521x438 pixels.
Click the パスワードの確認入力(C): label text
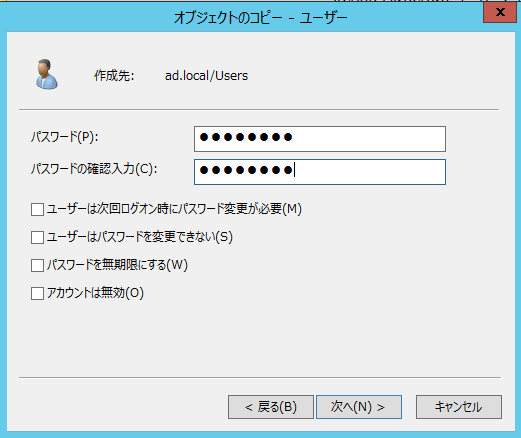click(94, 169)
